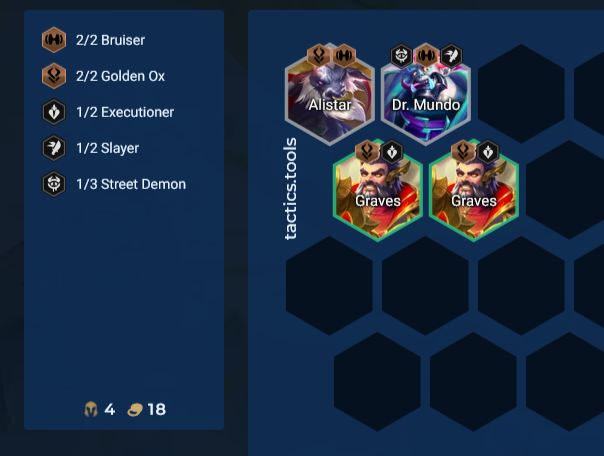Select the Slayer trait icon in list

(54, 148)
